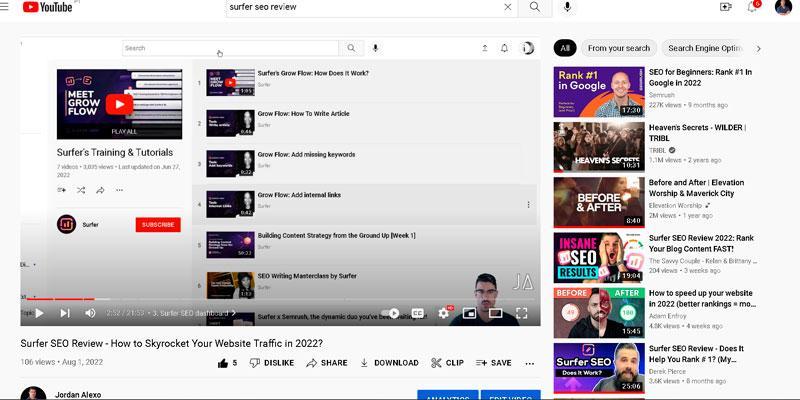Viewport: 800px width, 400px height.
Task: Open the YouTube hamburger guide menu
Action: pos(4,7)
